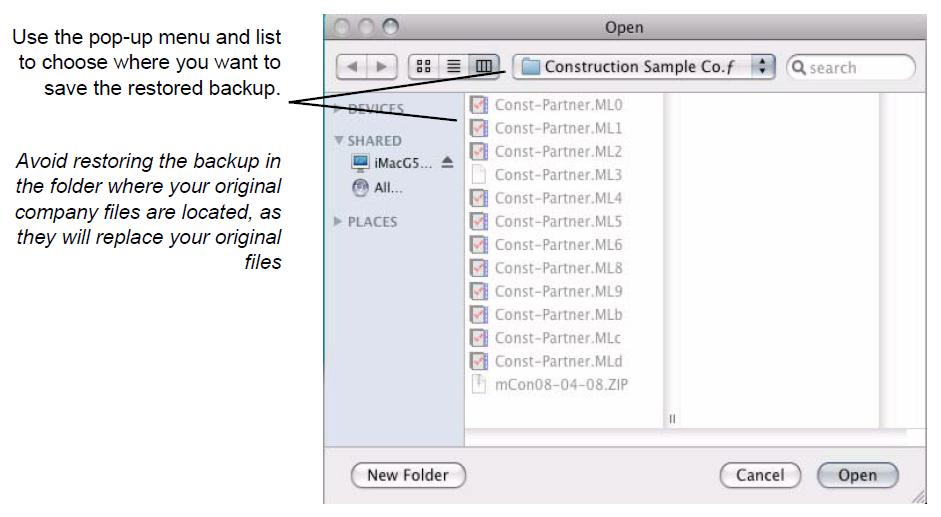Click the search field
This screenshot has width=941, height=517.
click(855, 67)
